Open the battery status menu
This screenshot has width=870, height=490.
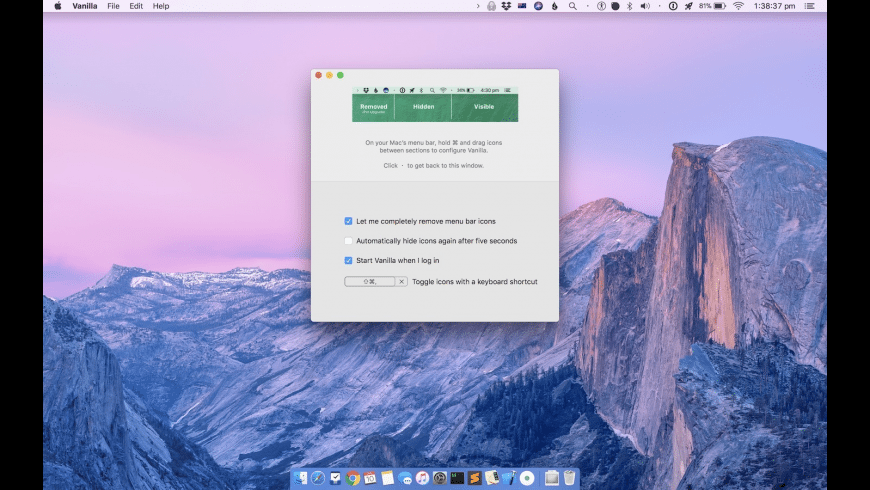(x=721, y=6)
